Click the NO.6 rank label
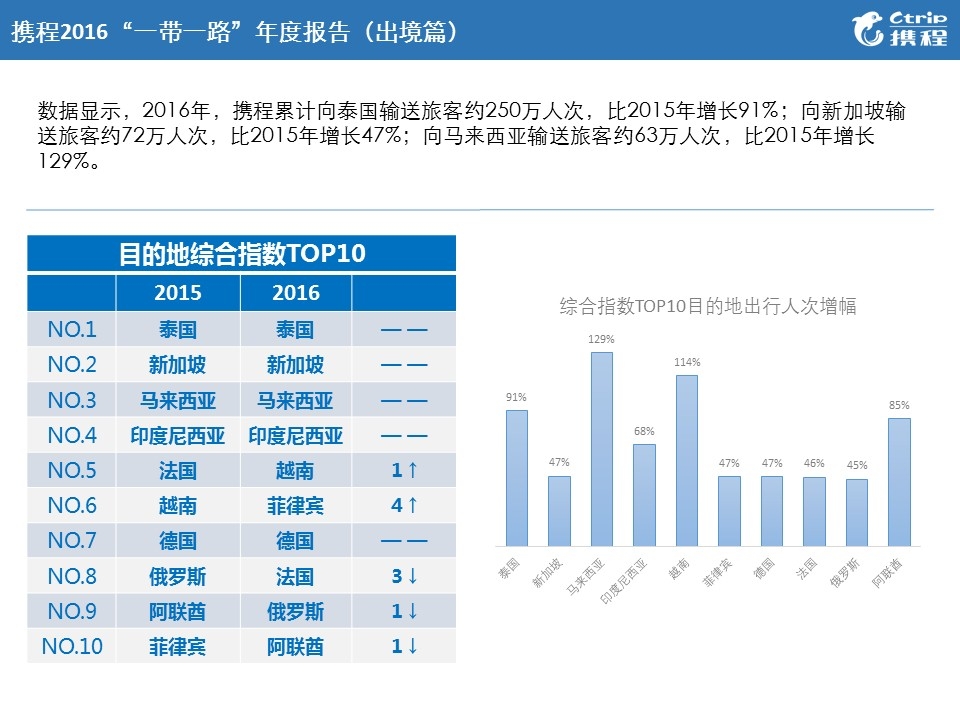960x720 pixels. click(x=72, y=506)
